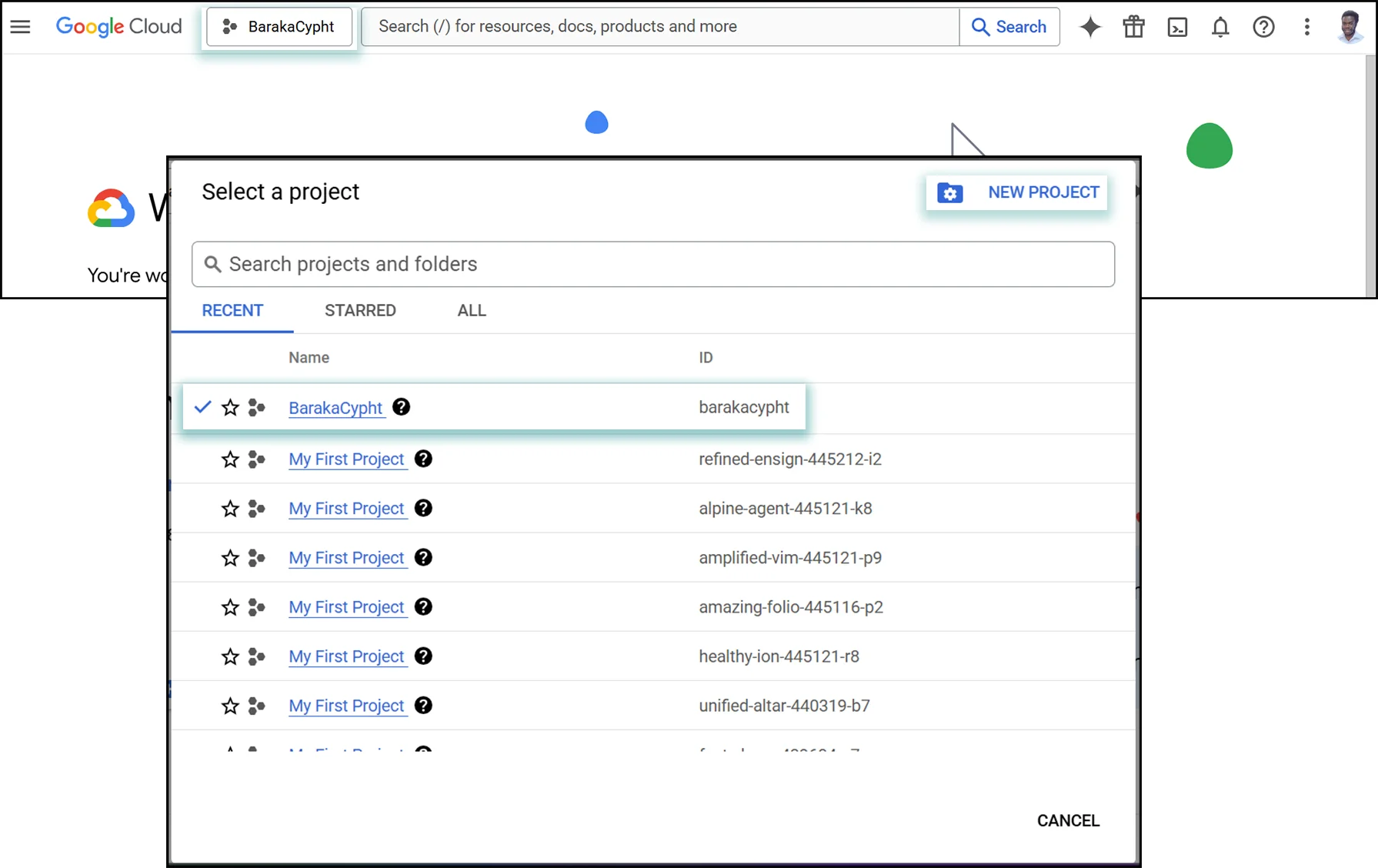The height and width of the screenshot is (868, 1378).
Task: Star project unified-altar-440319-b7
Action: point(230,706)
